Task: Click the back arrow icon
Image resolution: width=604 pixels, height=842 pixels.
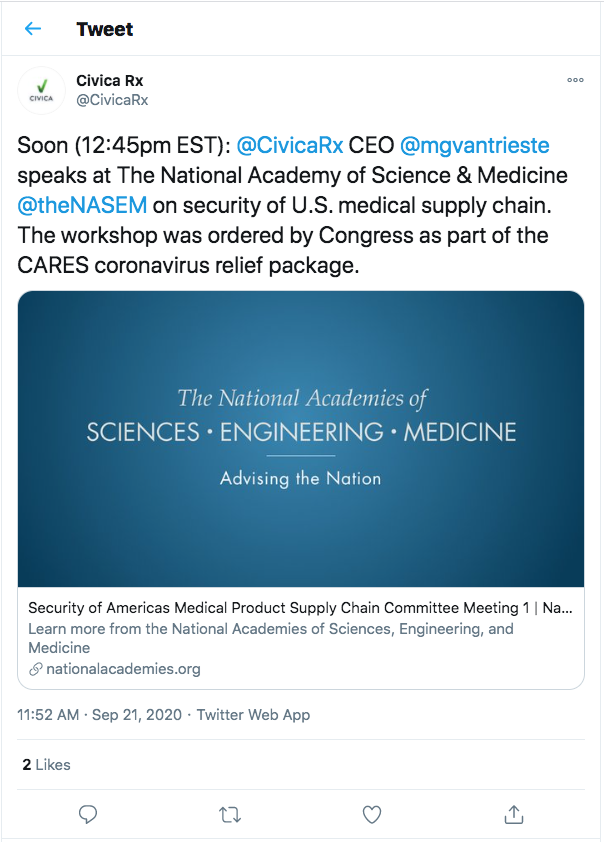Action: (33, 29)
